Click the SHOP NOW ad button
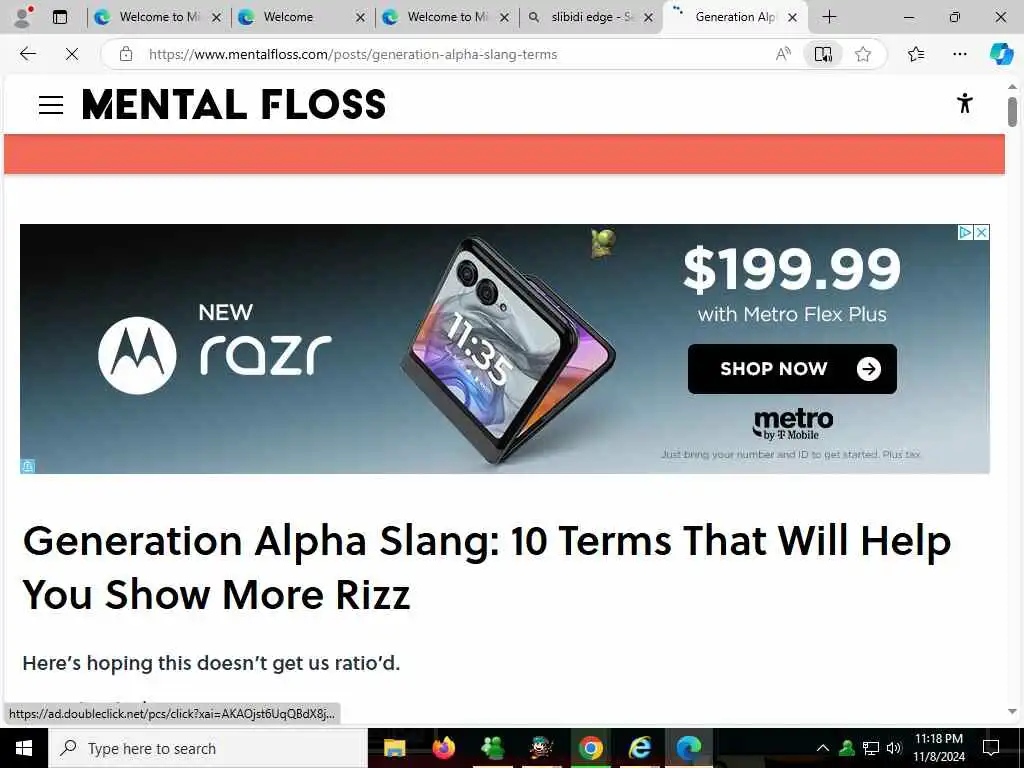Viewport: 1024px width, 768px height. click(x=792, y=369)
